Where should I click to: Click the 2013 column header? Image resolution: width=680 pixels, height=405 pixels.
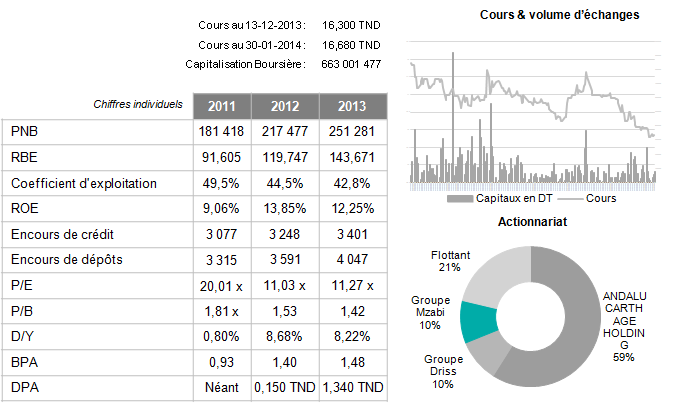point(353,106)
